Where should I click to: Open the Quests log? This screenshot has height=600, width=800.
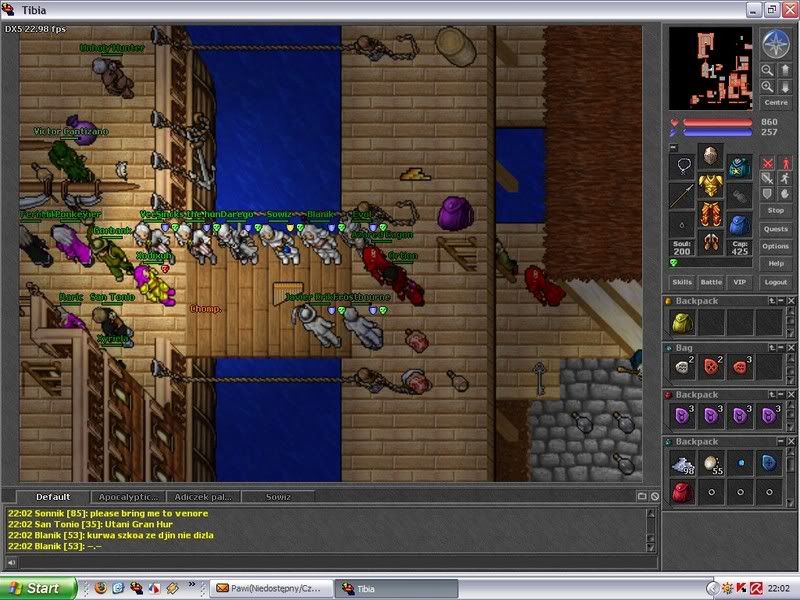pos(776,229)
